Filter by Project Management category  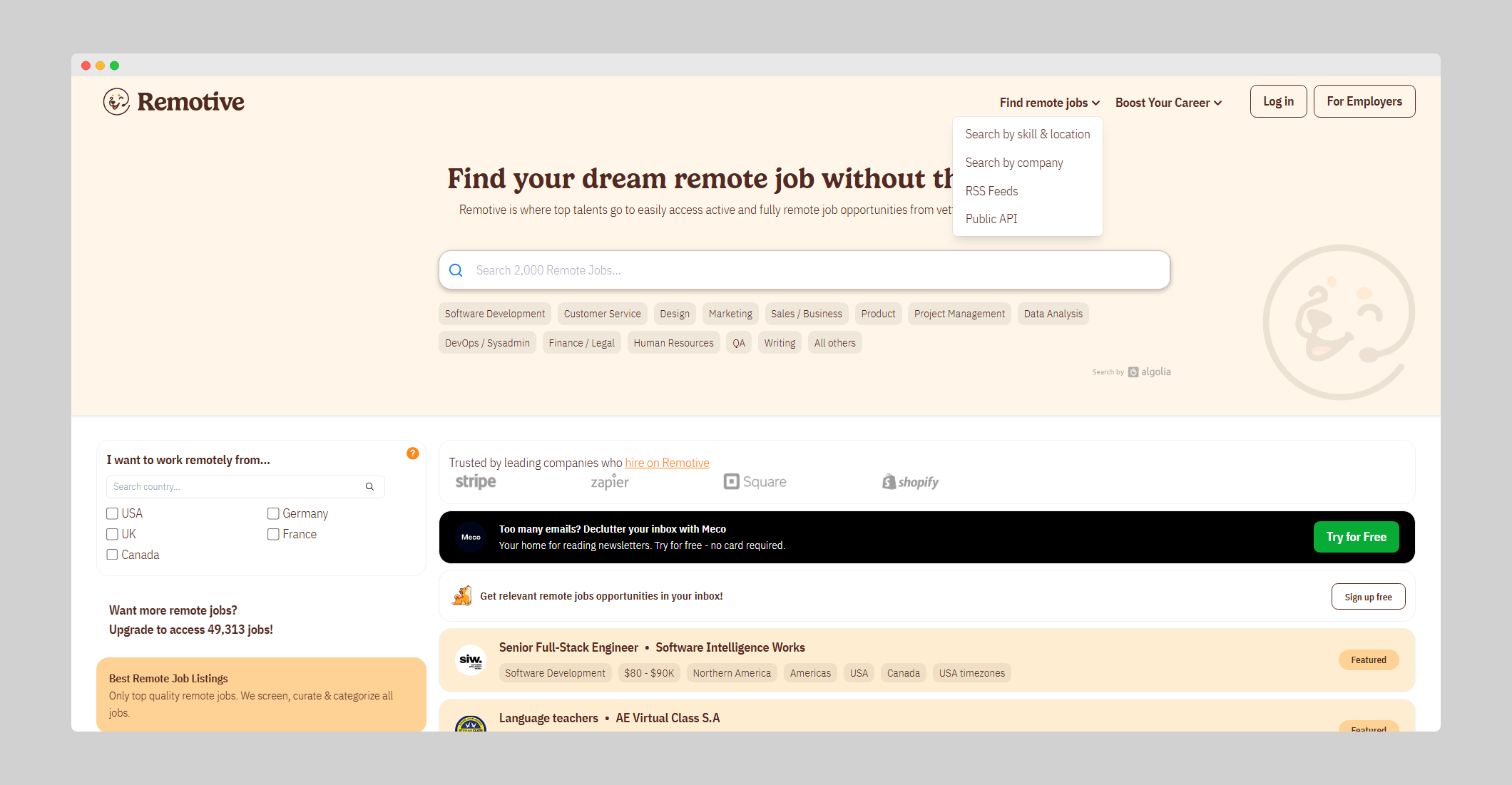coord(959,314)
